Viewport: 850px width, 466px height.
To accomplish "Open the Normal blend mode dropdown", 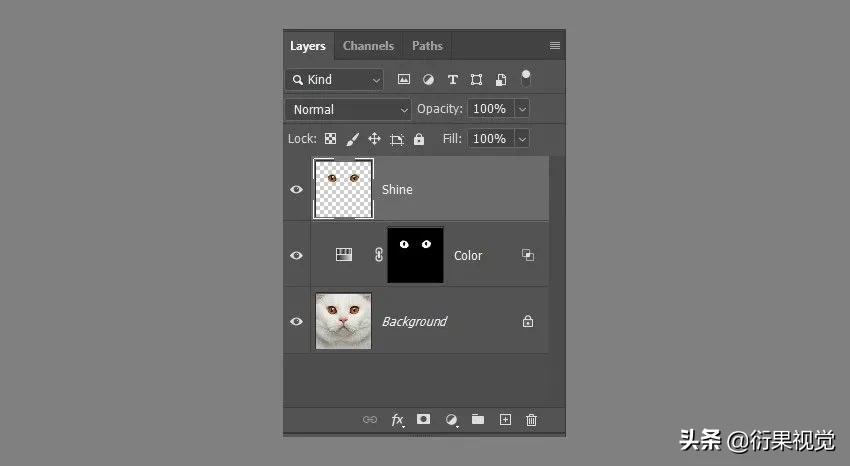I will tap(348, 109).
